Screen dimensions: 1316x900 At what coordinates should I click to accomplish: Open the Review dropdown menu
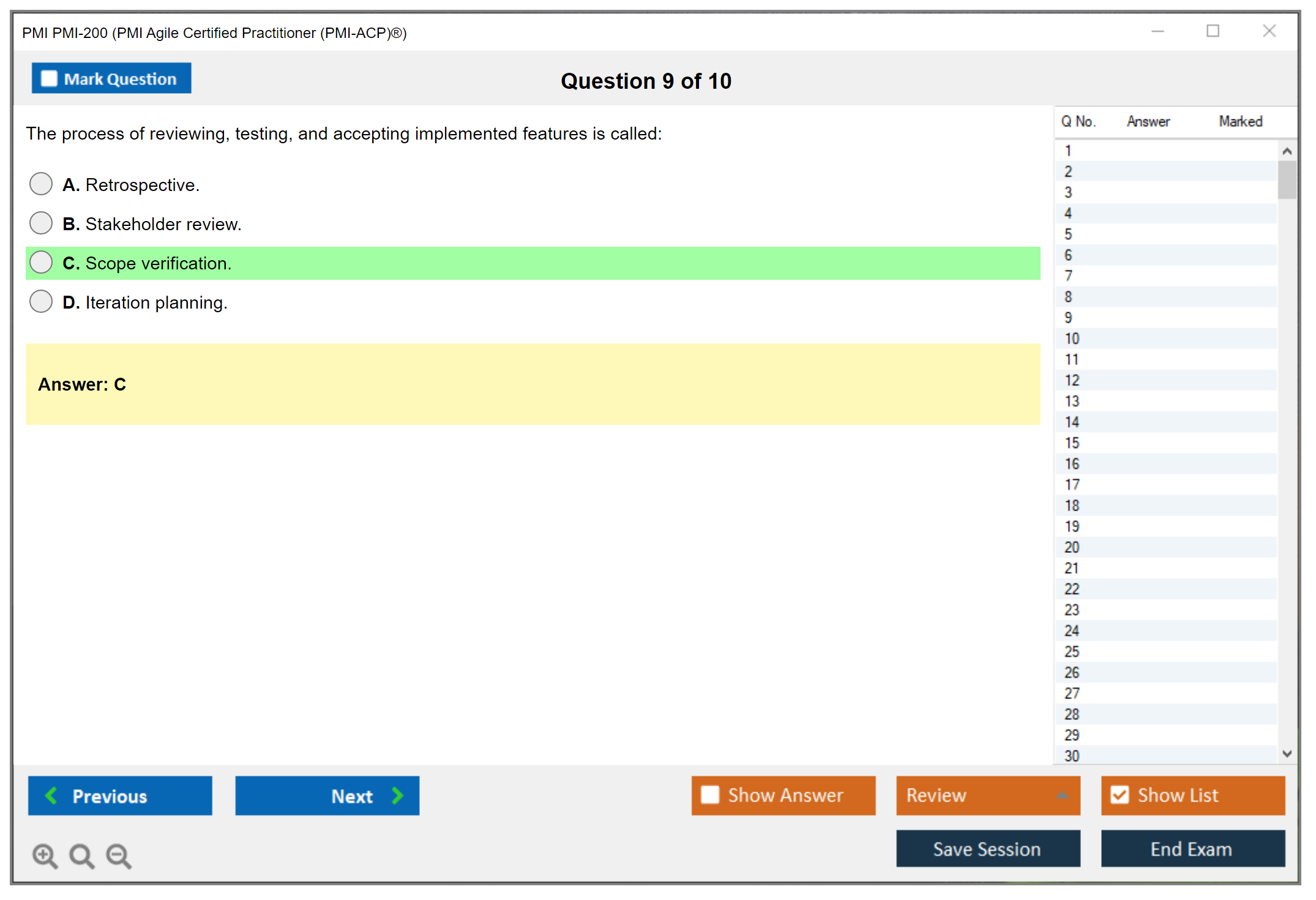click(x=987, y=795)
